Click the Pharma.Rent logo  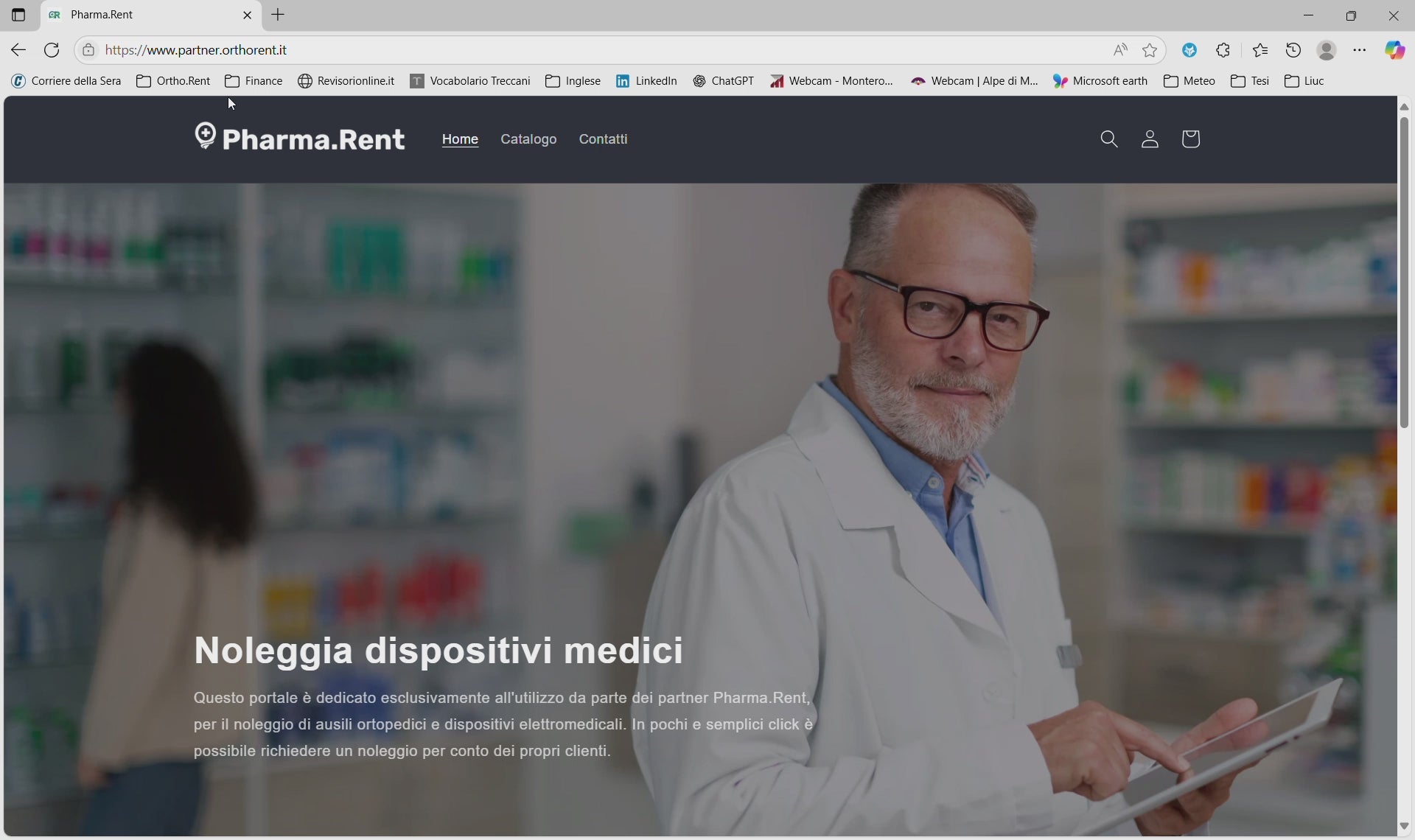click(300, 138)
